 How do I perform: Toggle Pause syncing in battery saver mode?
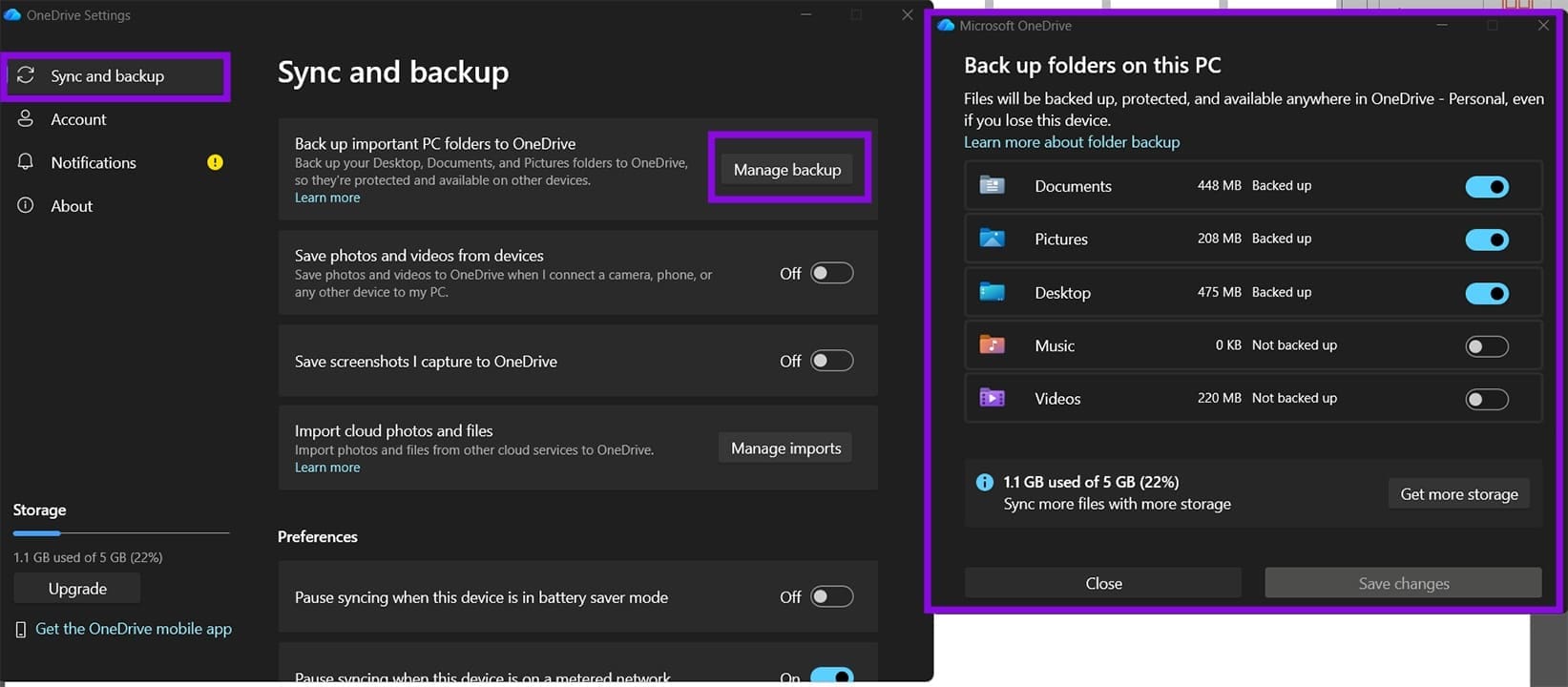831,596
